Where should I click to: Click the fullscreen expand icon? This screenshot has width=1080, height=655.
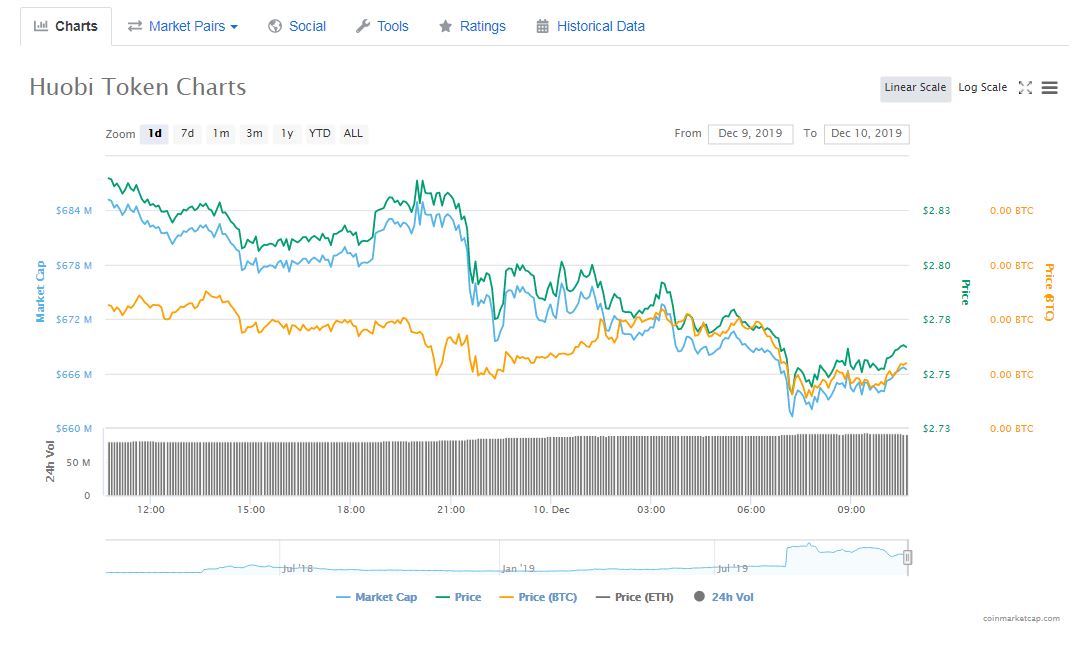(x=1025, y=88)
